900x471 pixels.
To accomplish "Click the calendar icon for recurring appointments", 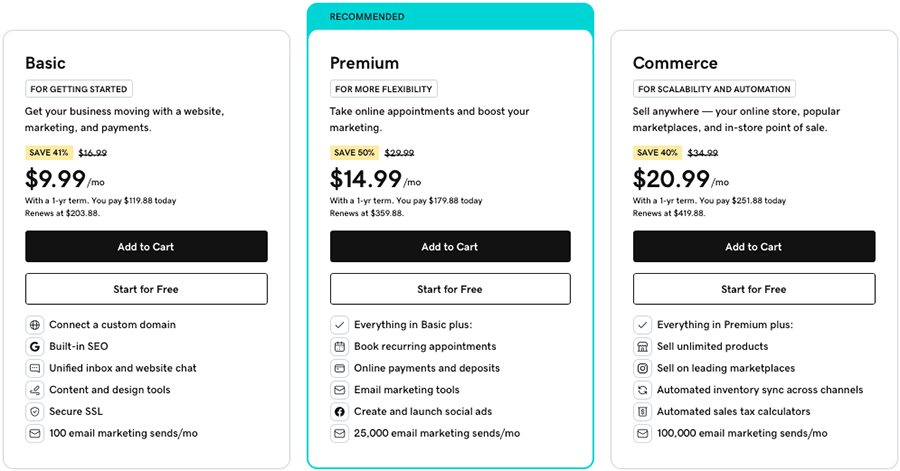I will tap(339, 347).
